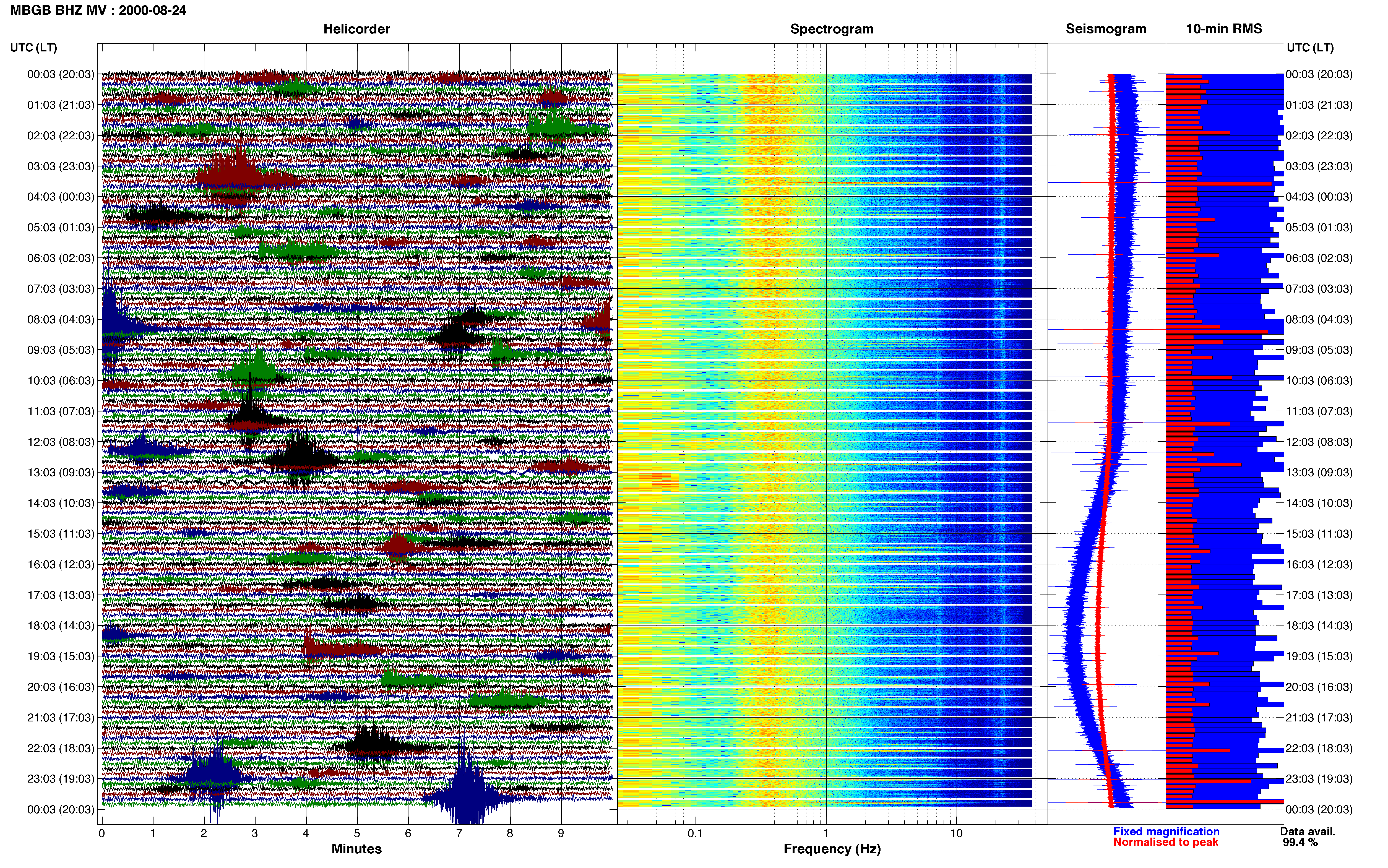Click '04:03 (00:03)' on the left time axis
Viewport: 1388px width, 868px height.
(x=60, y=197)
